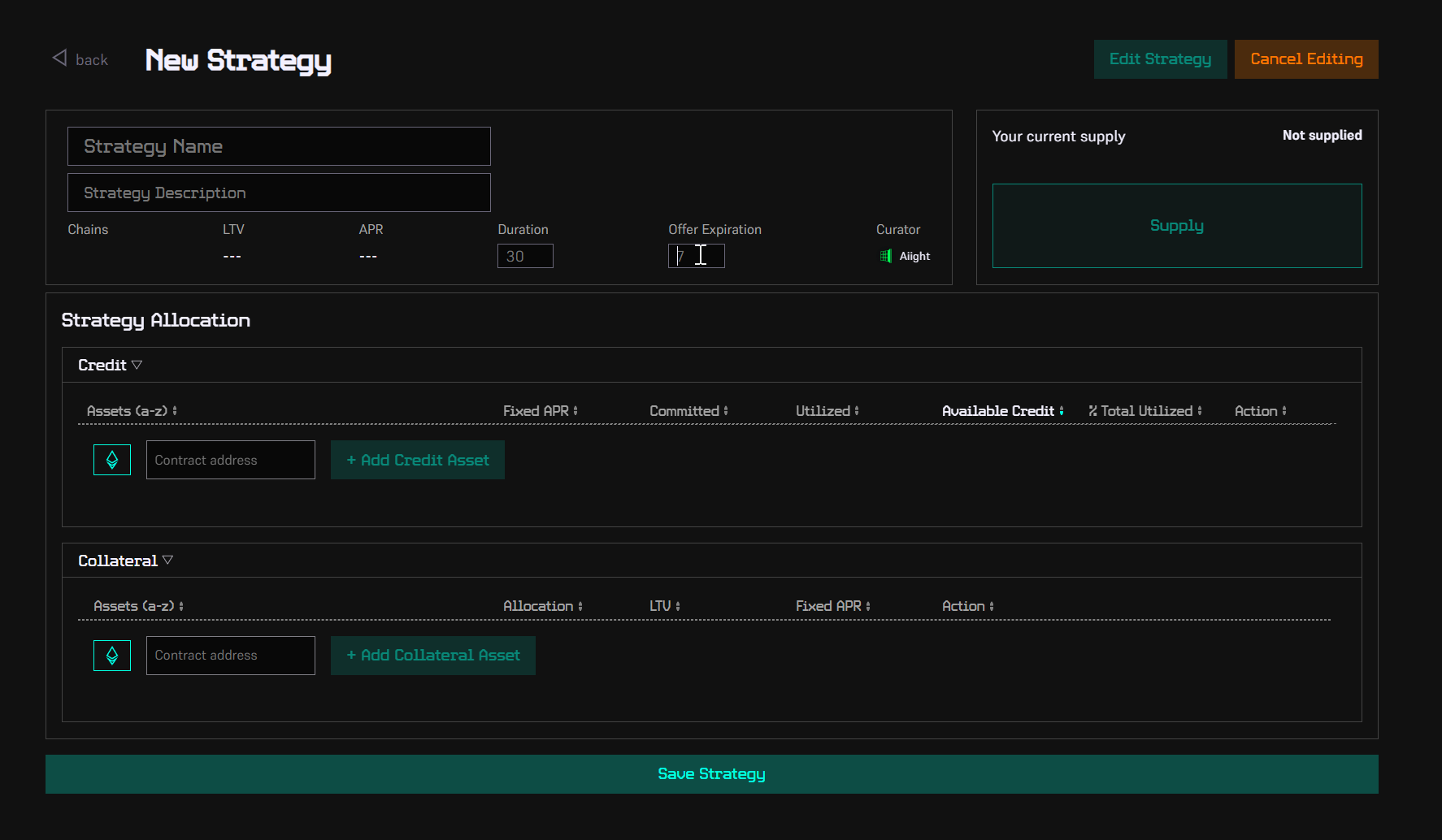Sort credit table by % Total Utilized
The width and height of the screenshot is (1442, 840).
[x=1144, y=411]
